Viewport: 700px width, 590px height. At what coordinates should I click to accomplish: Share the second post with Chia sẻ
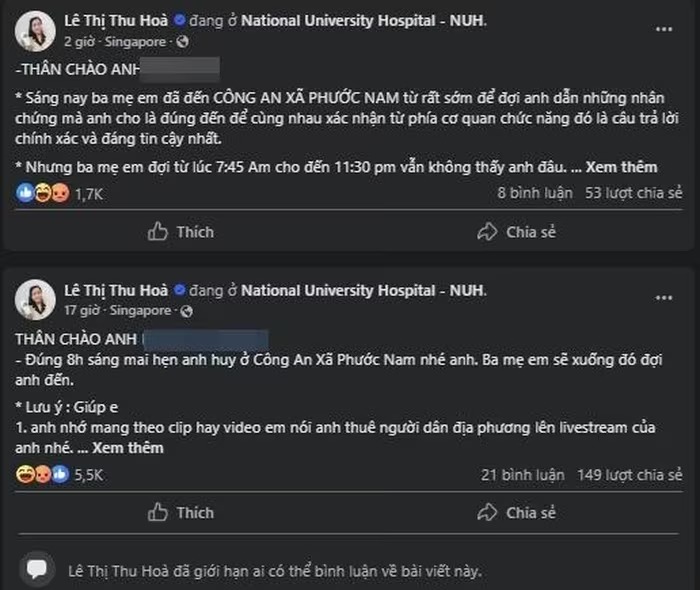pos(516,513)
